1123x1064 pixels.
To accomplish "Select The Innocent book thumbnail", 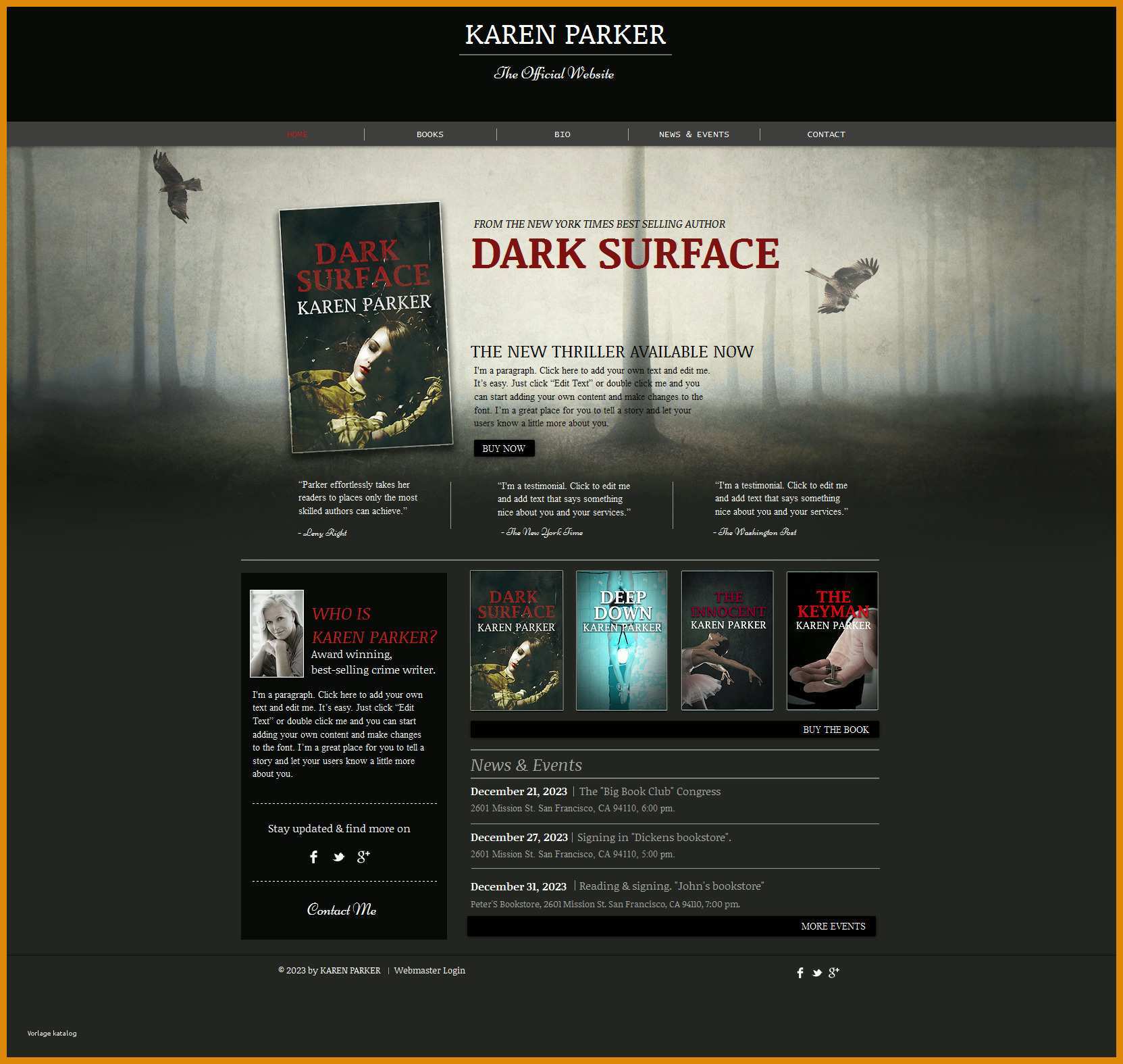I will pyautogui.click(x=727, y=640).
